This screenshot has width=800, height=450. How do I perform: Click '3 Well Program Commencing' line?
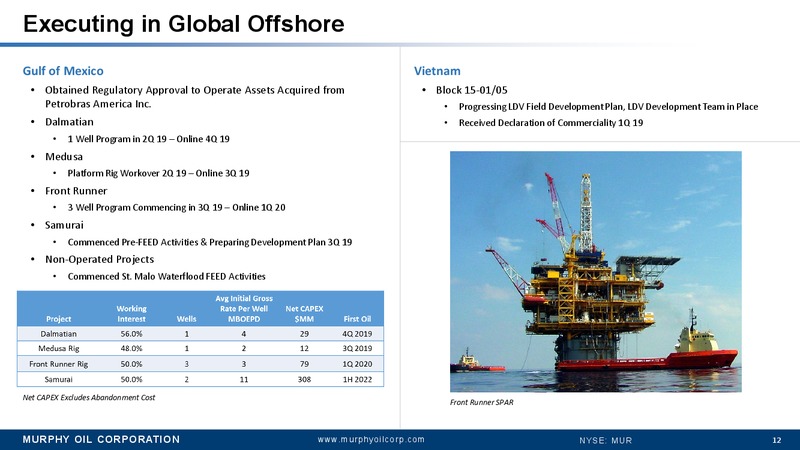pyautogui.click(x=176, y=208)
